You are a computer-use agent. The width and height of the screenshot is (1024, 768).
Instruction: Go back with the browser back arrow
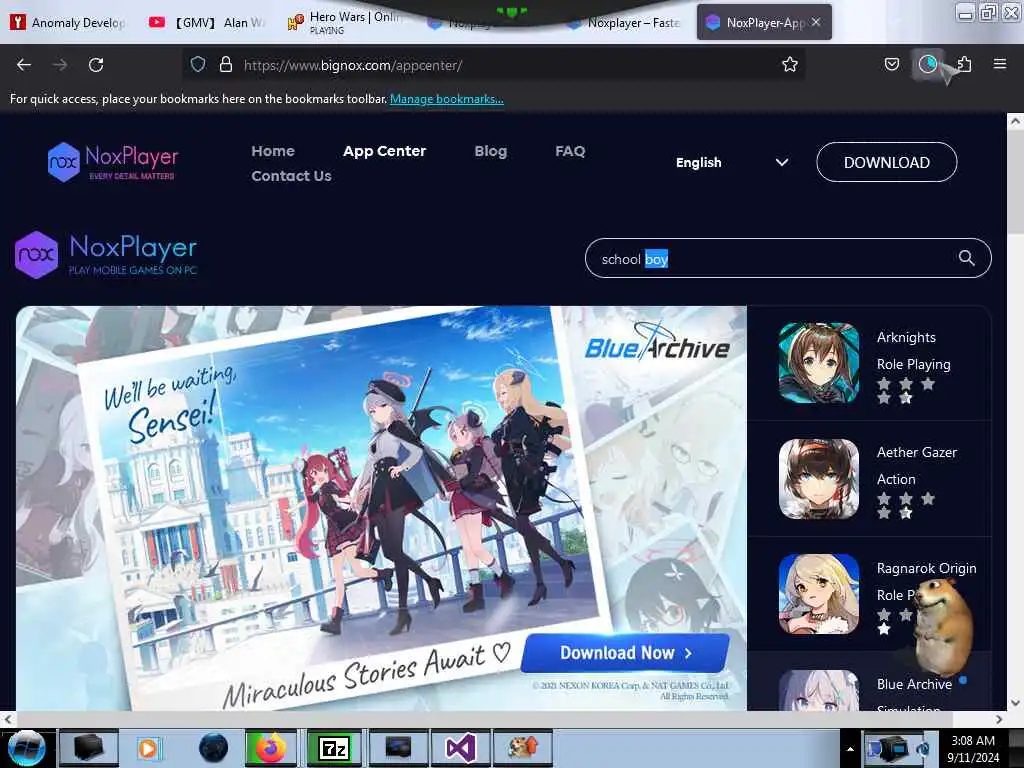tap(24, 65)
